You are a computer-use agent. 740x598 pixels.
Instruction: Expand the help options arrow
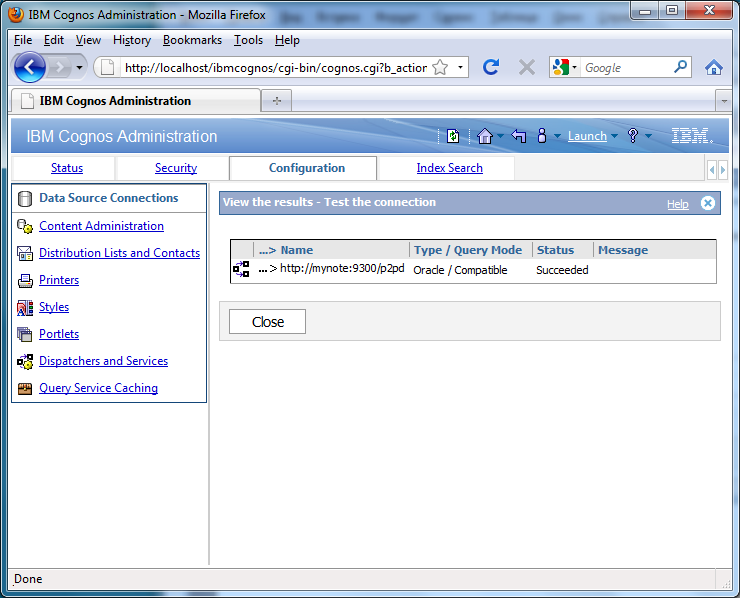point(648,136)
